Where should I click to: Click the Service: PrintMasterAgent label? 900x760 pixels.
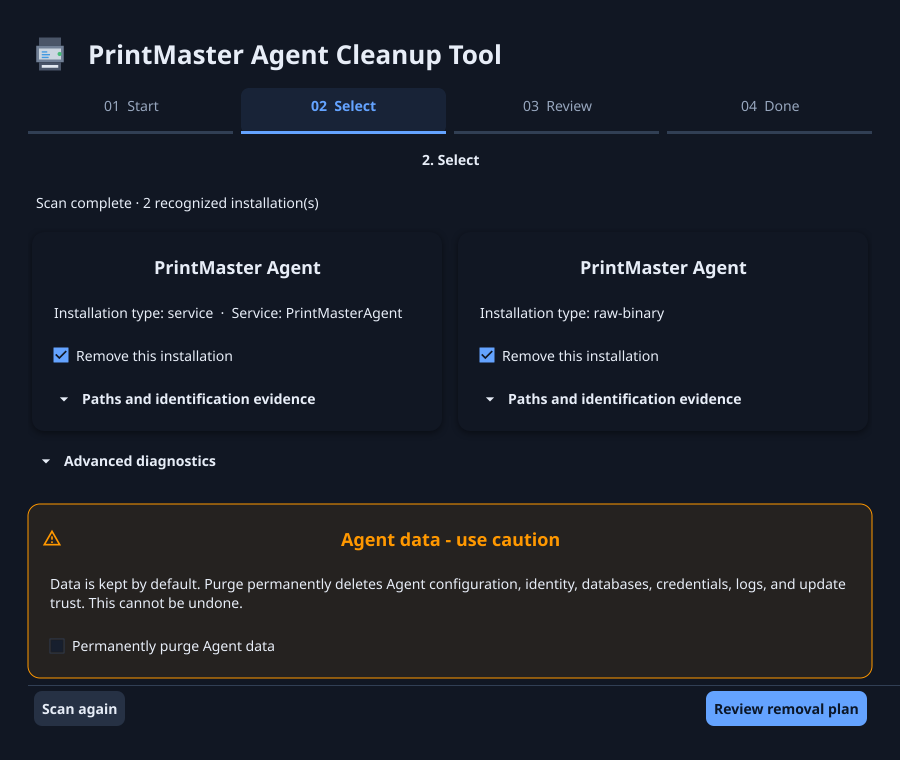tap(317, 313)
